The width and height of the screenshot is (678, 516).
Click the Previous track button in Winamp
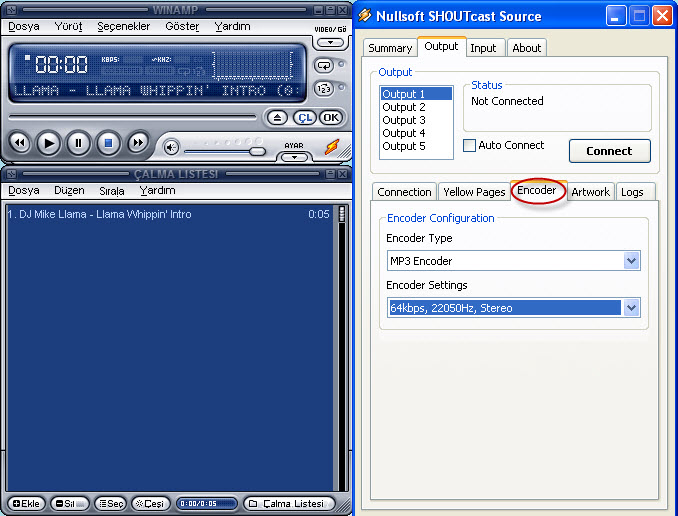pyautogui.click(x=19, y=143)
